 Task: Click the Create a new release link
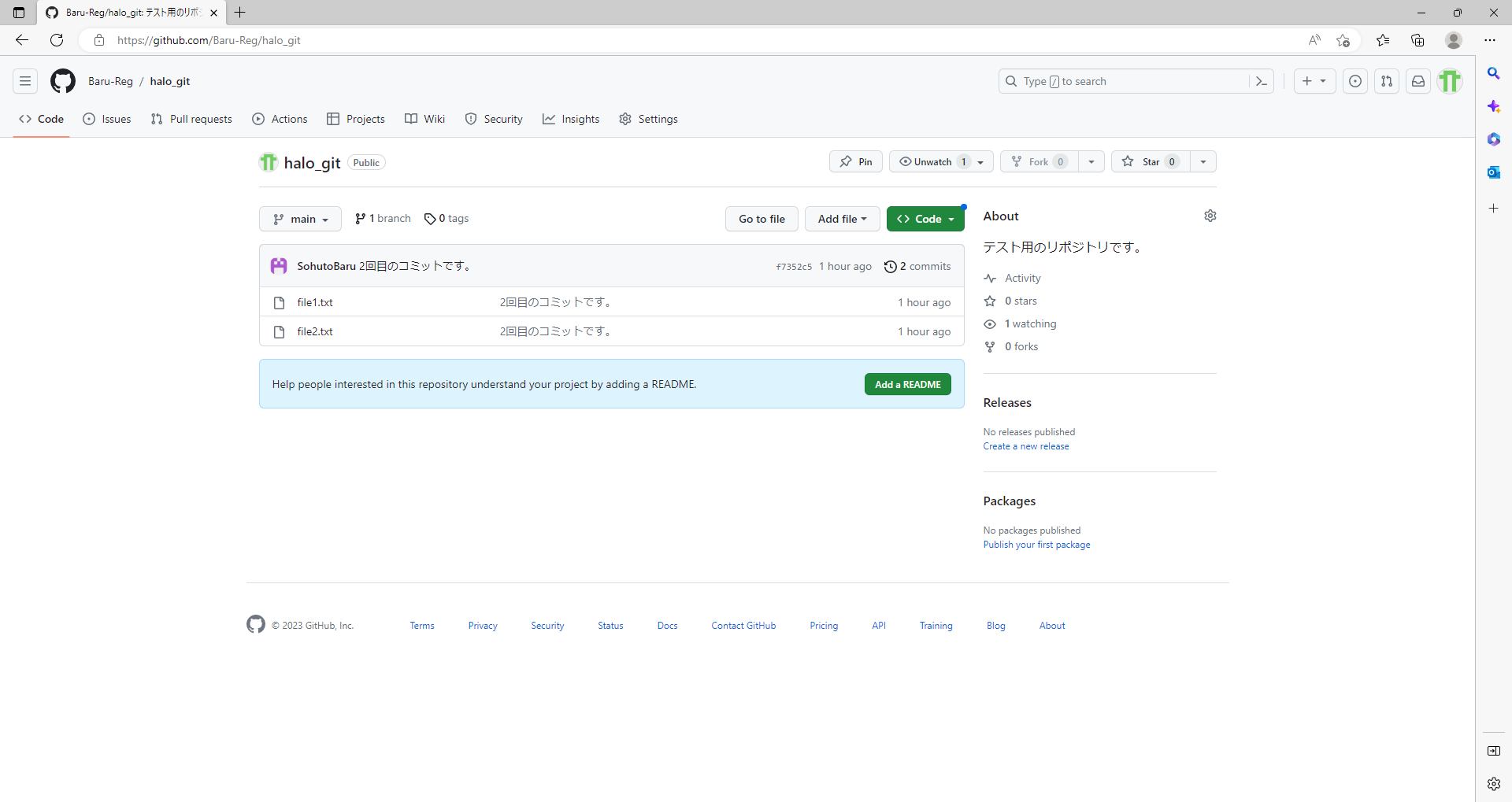[x=1026, y=446]
